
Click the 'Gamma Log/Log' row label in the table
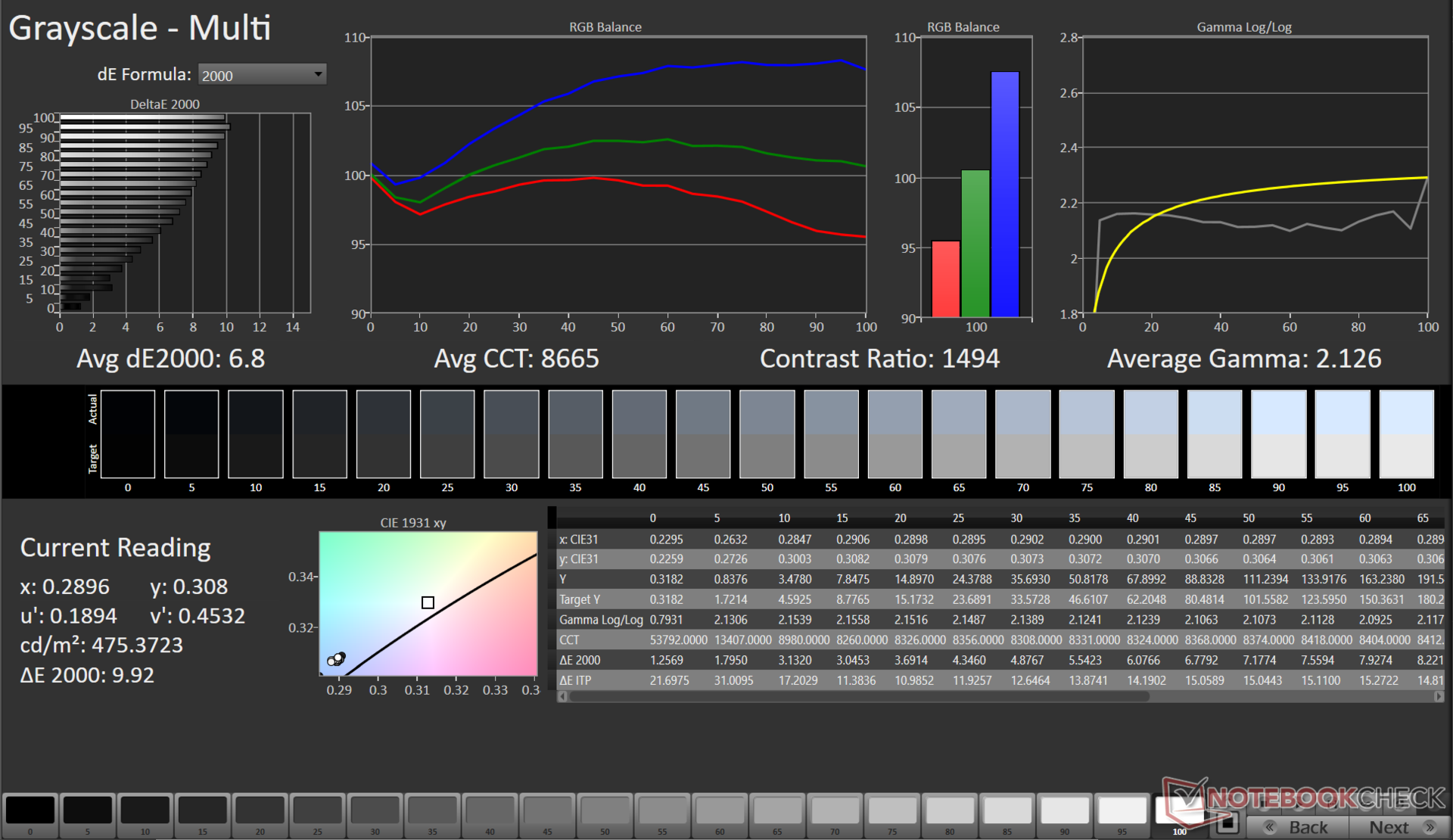(x=601, y=620)
